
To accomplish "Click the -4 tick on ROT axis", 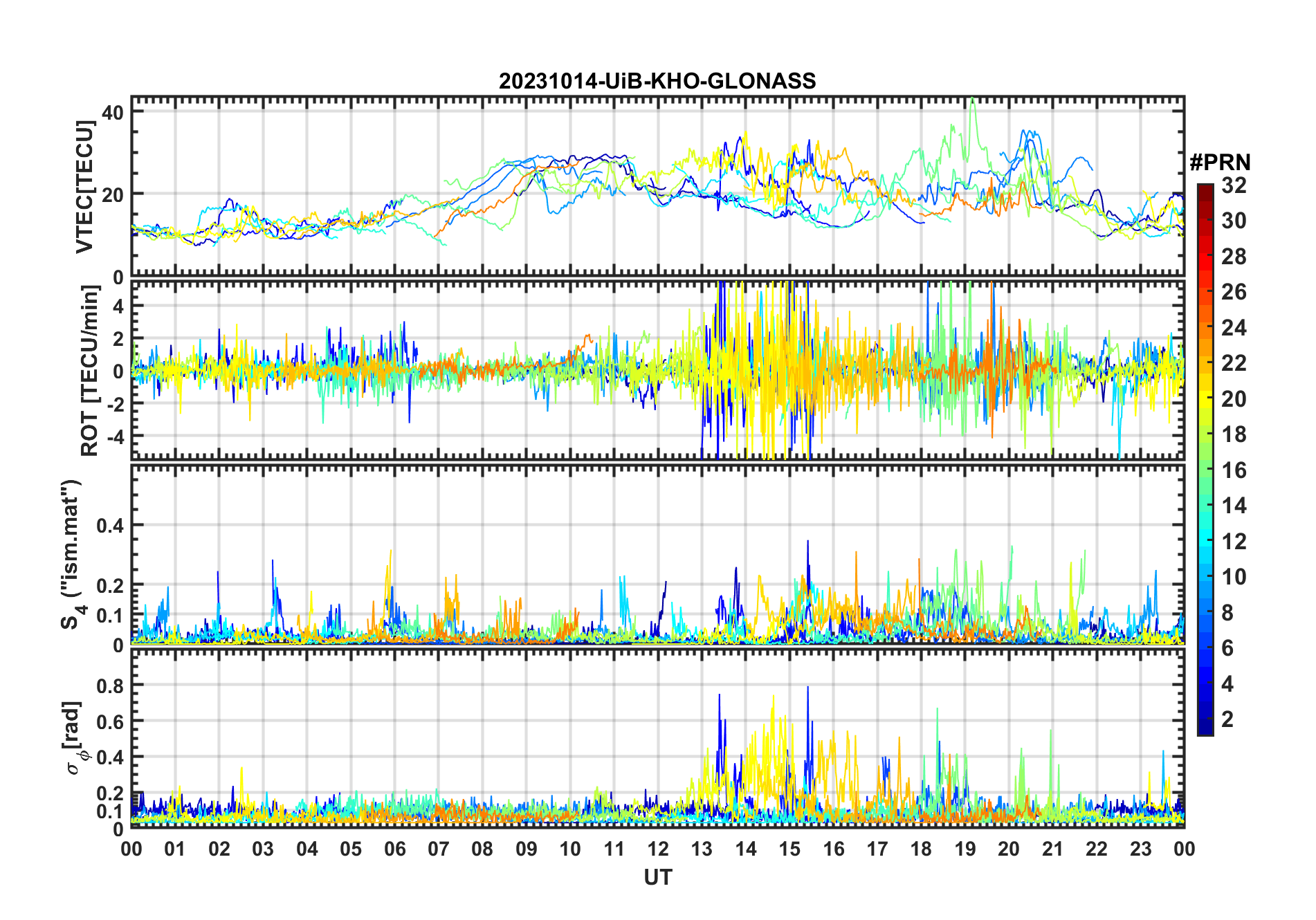I will coord(115,436).
